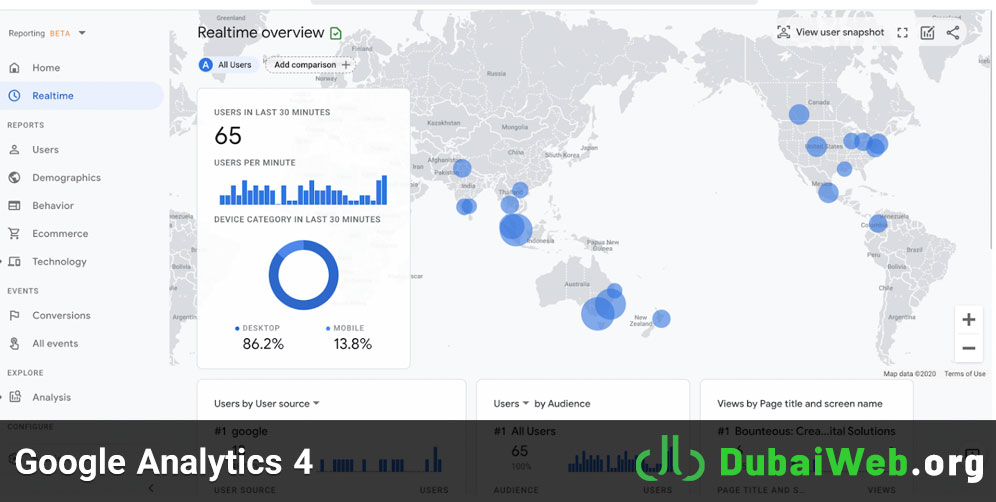996x502 pixels.
Task: Click the customize report edit icon
Action: [927, 33]
